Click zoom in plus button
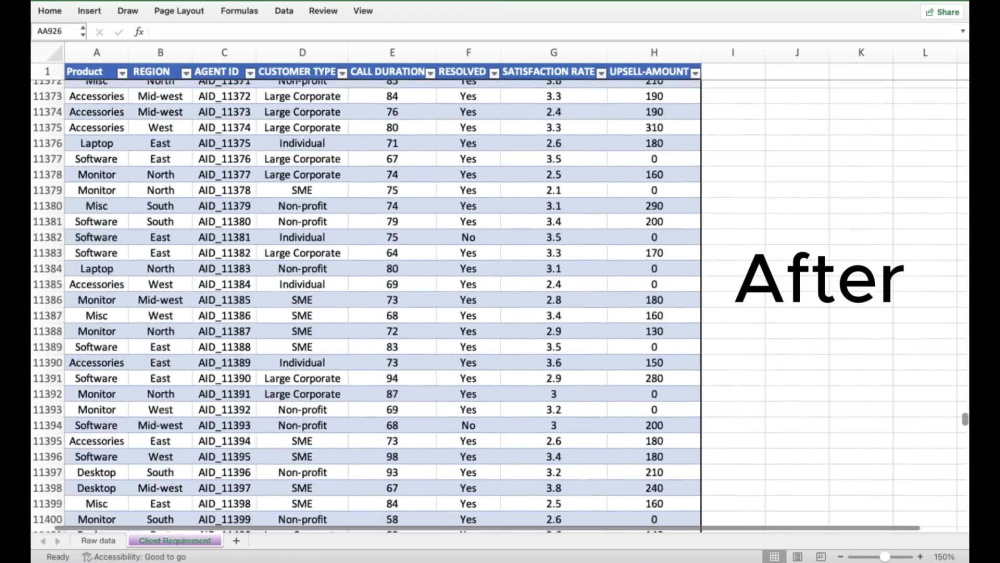1000x563 pixels. [x=920, y=557]
